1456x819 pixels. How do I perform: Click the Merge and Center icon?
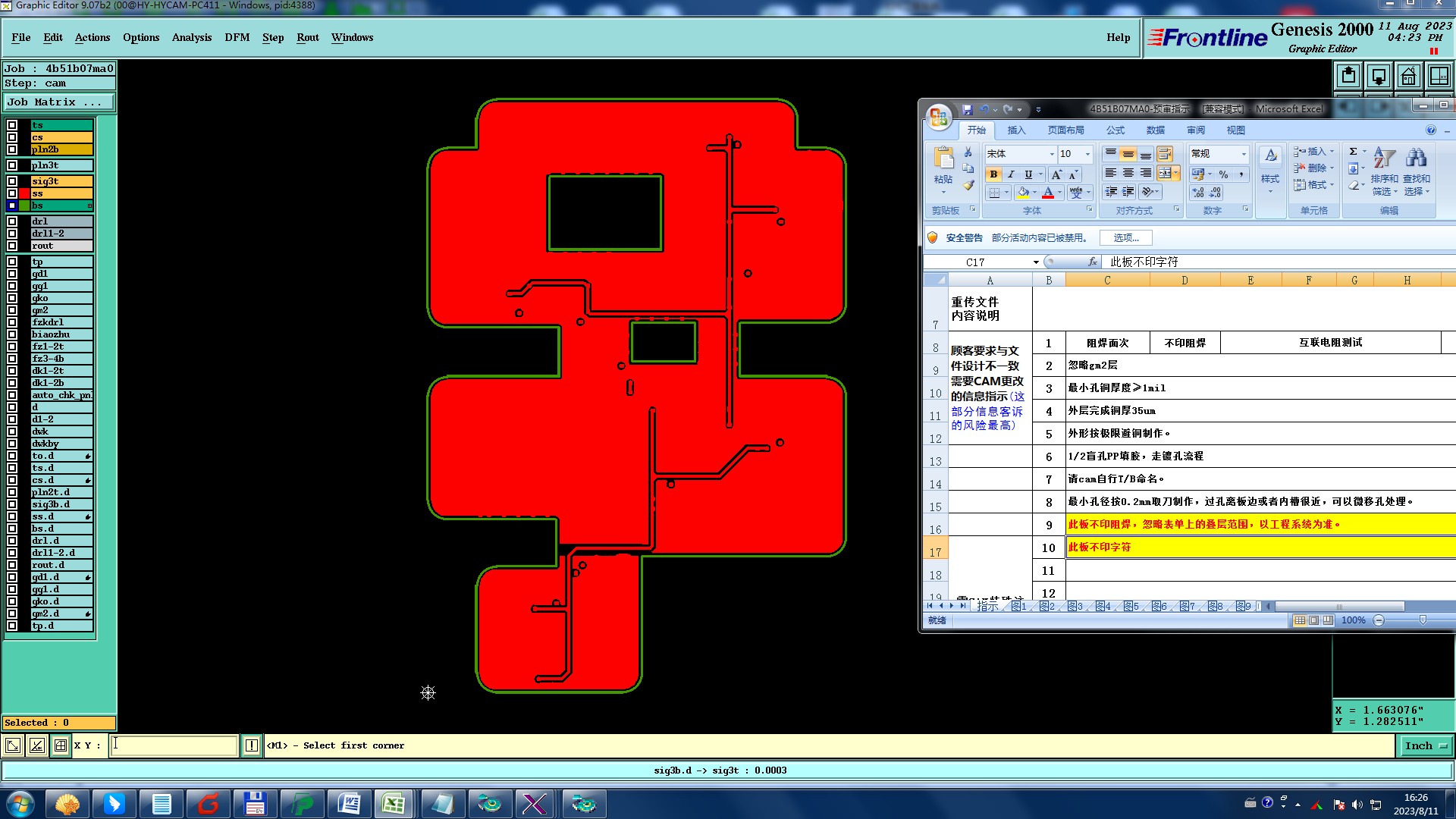pyautogui.click(x=1165, y=174)
